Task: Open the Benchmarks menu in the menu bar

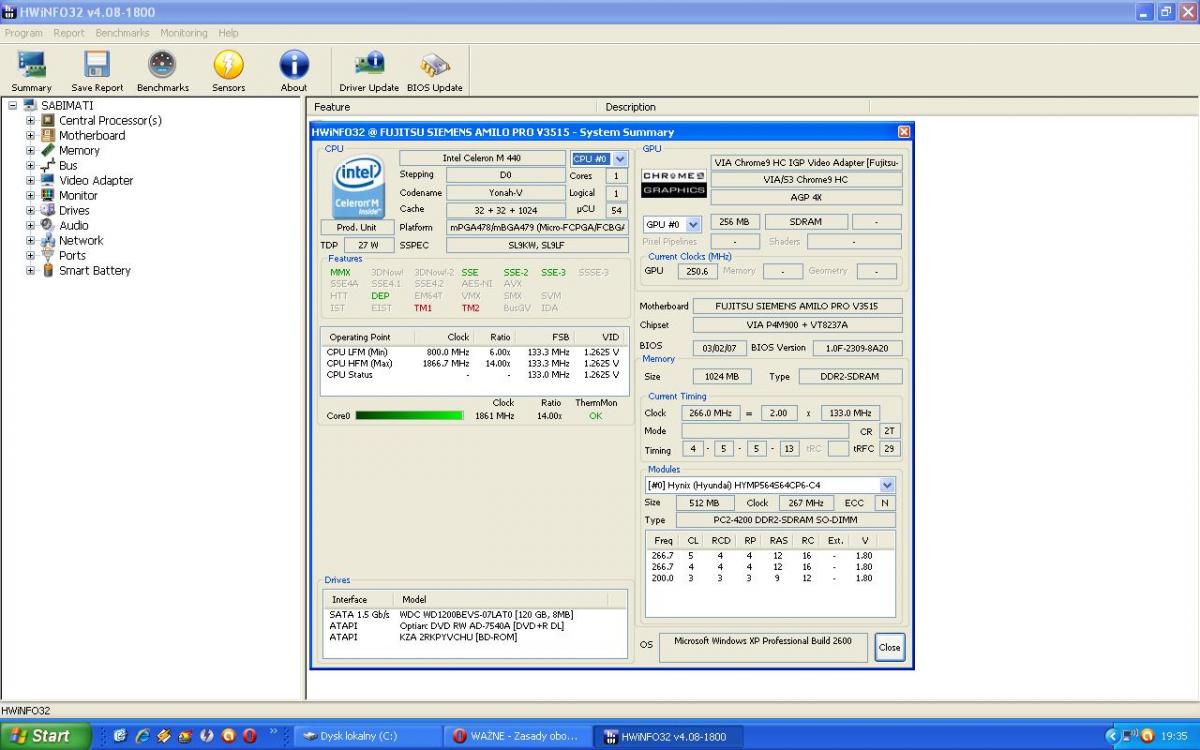Action: (x=122, y=33)
